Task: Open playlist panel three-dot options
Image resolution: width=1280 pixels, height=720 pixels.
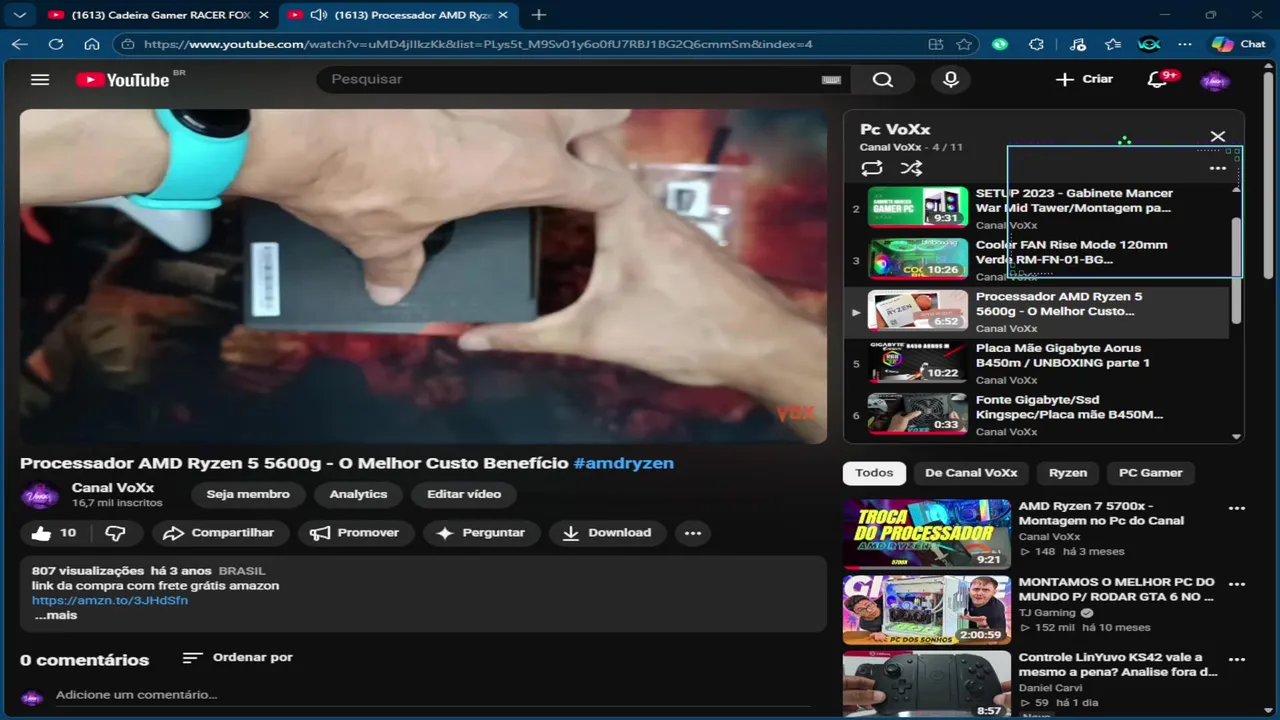Action: 1217,168
